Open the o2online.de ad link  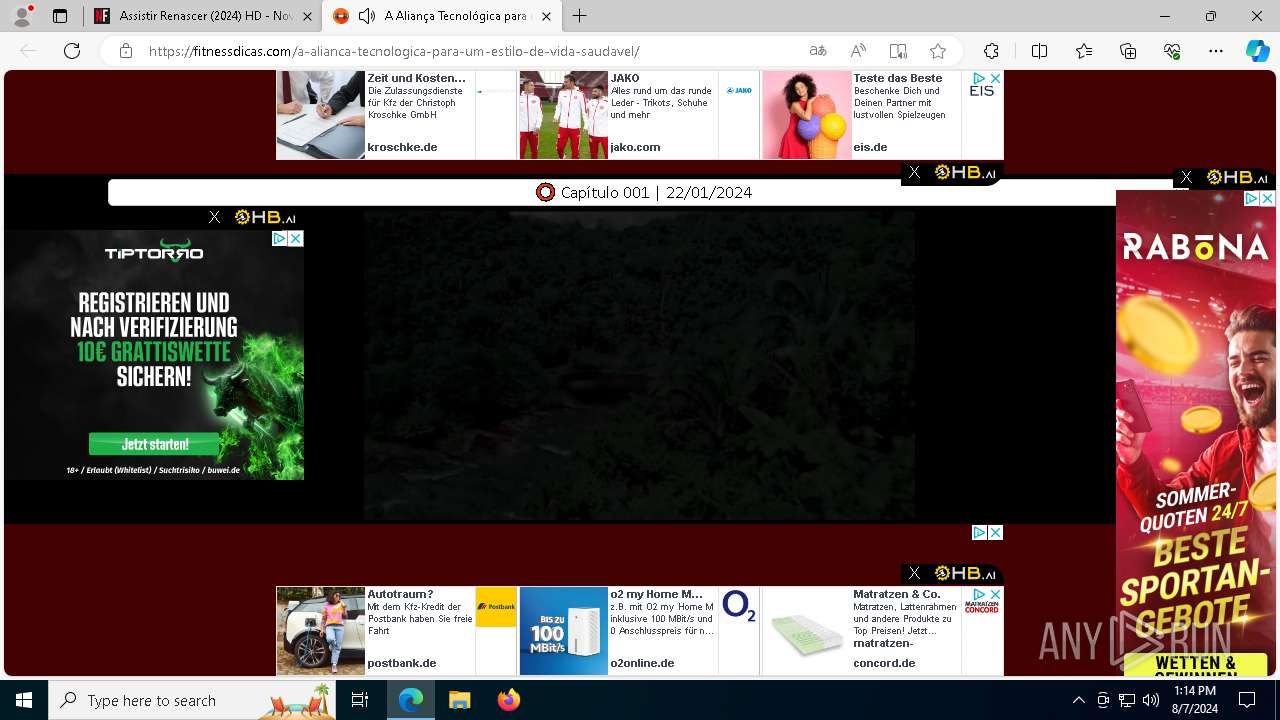click(x=642, y=663)
